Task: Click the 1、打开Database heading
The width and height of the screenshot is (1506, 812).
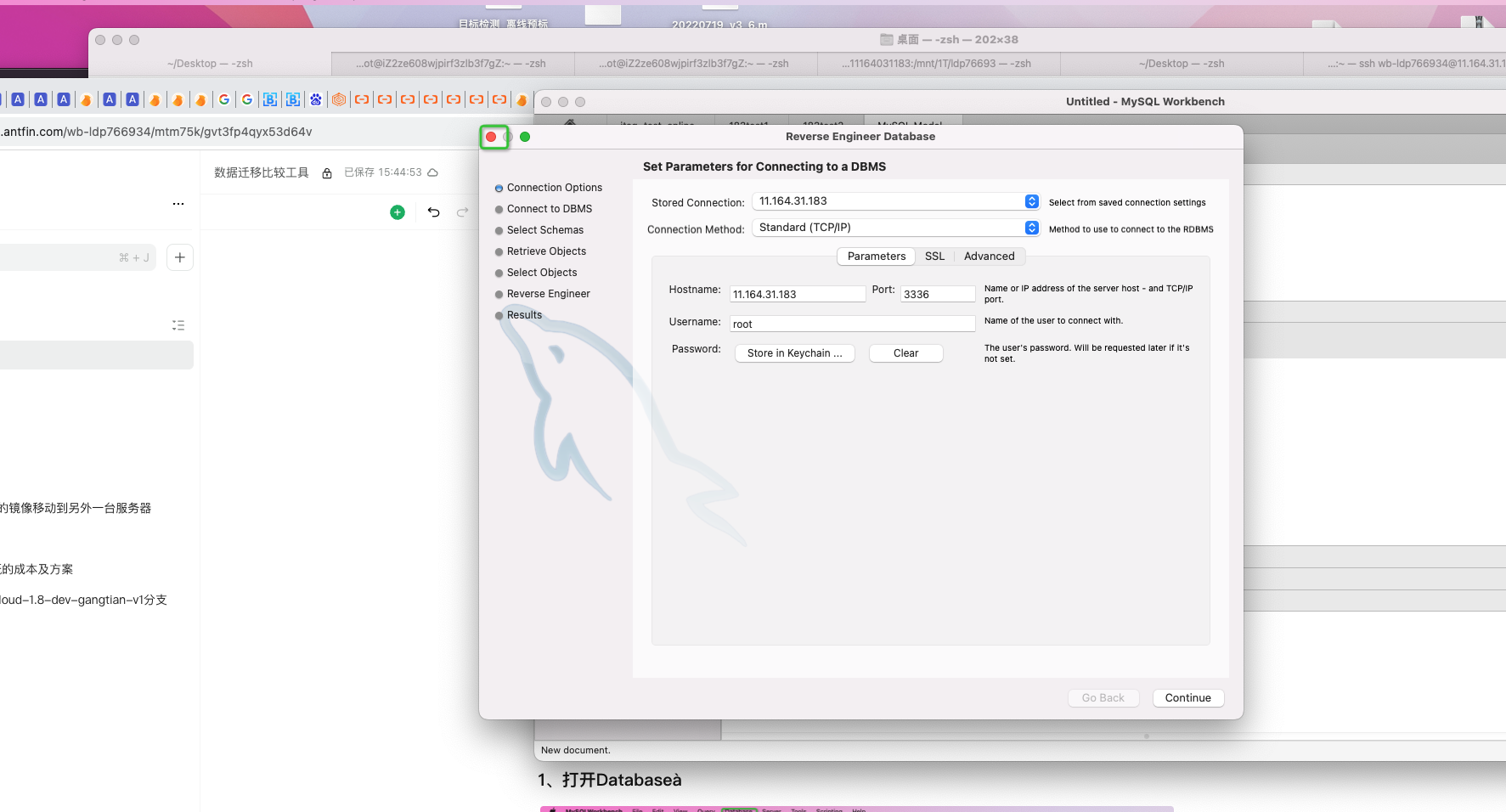Action: point(610,780)
